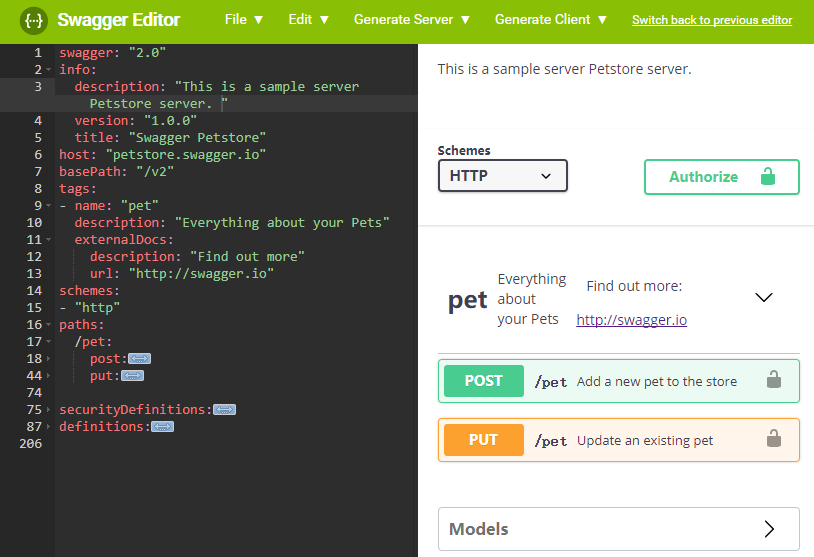Viewport: 814px width, 557px height.
Task: Open the Schemes HTTP dropdown
Action: point(503,175)
